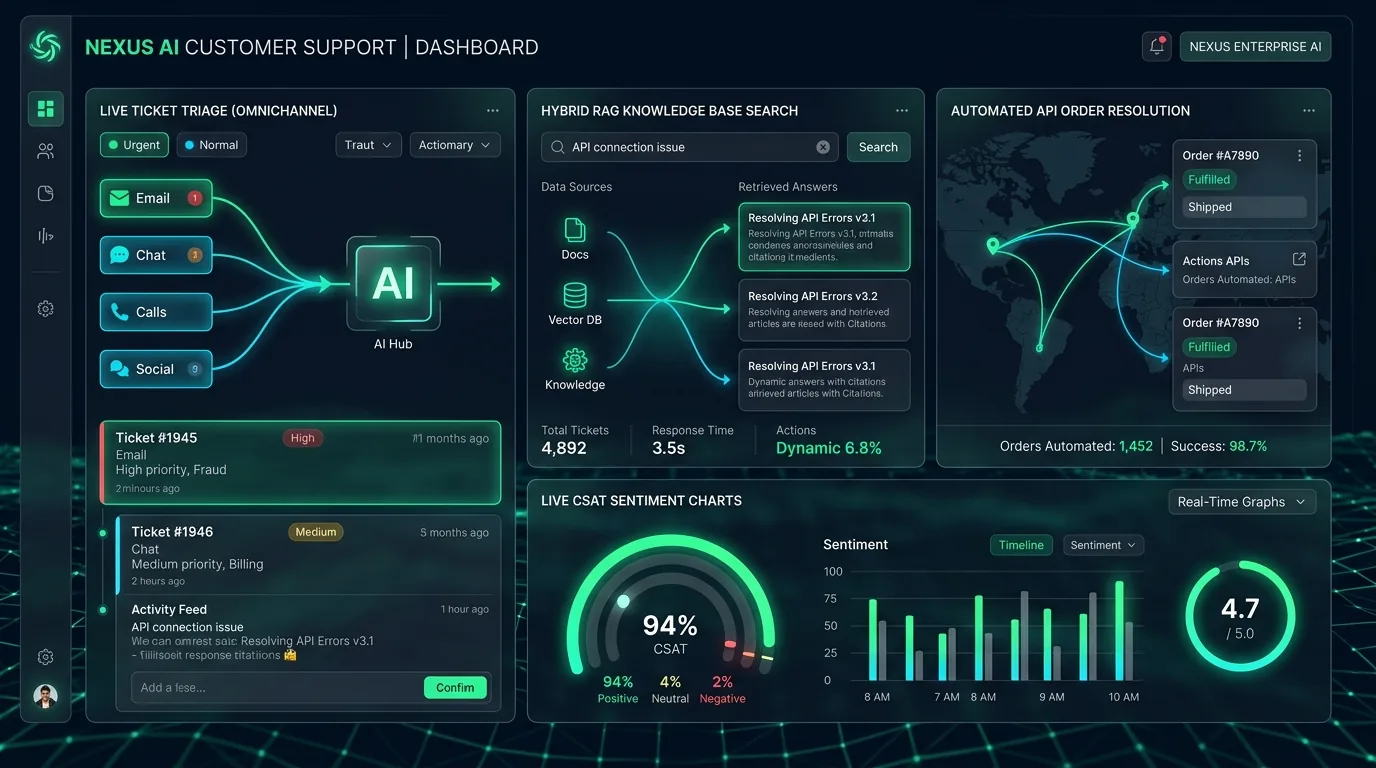Open Resolving API Errors v3.2 answer

[824, 310]
